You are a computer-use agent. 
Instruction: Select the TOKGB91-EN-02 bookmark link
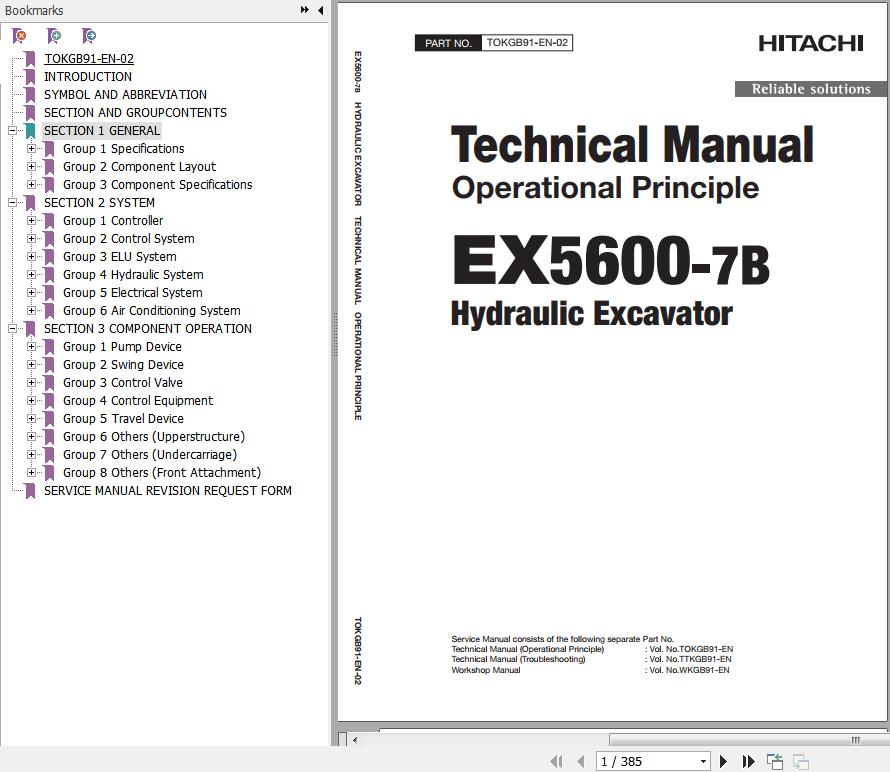[x=88, y=59]
